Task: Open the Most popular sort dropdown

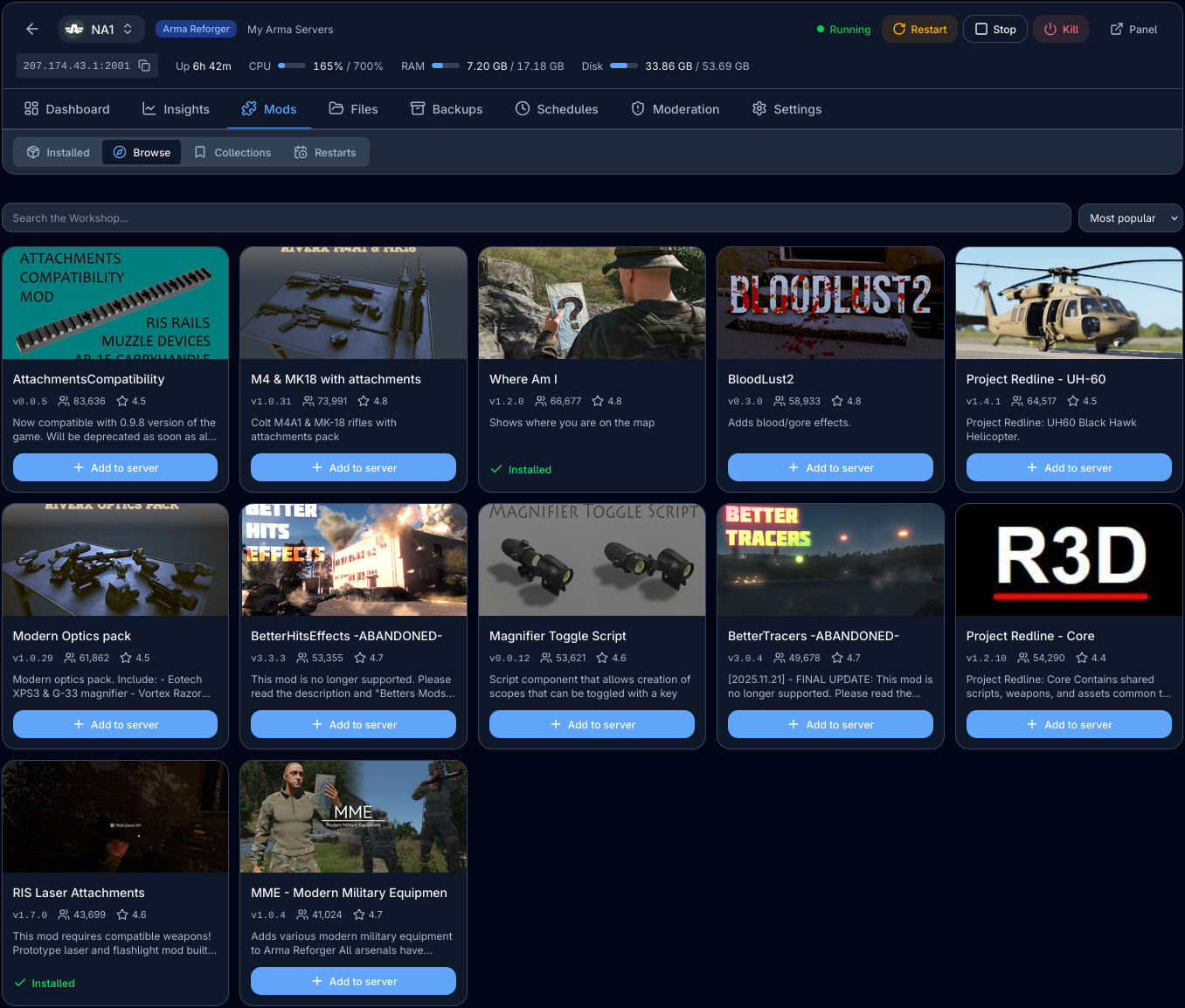Action: pos(1130,218)
